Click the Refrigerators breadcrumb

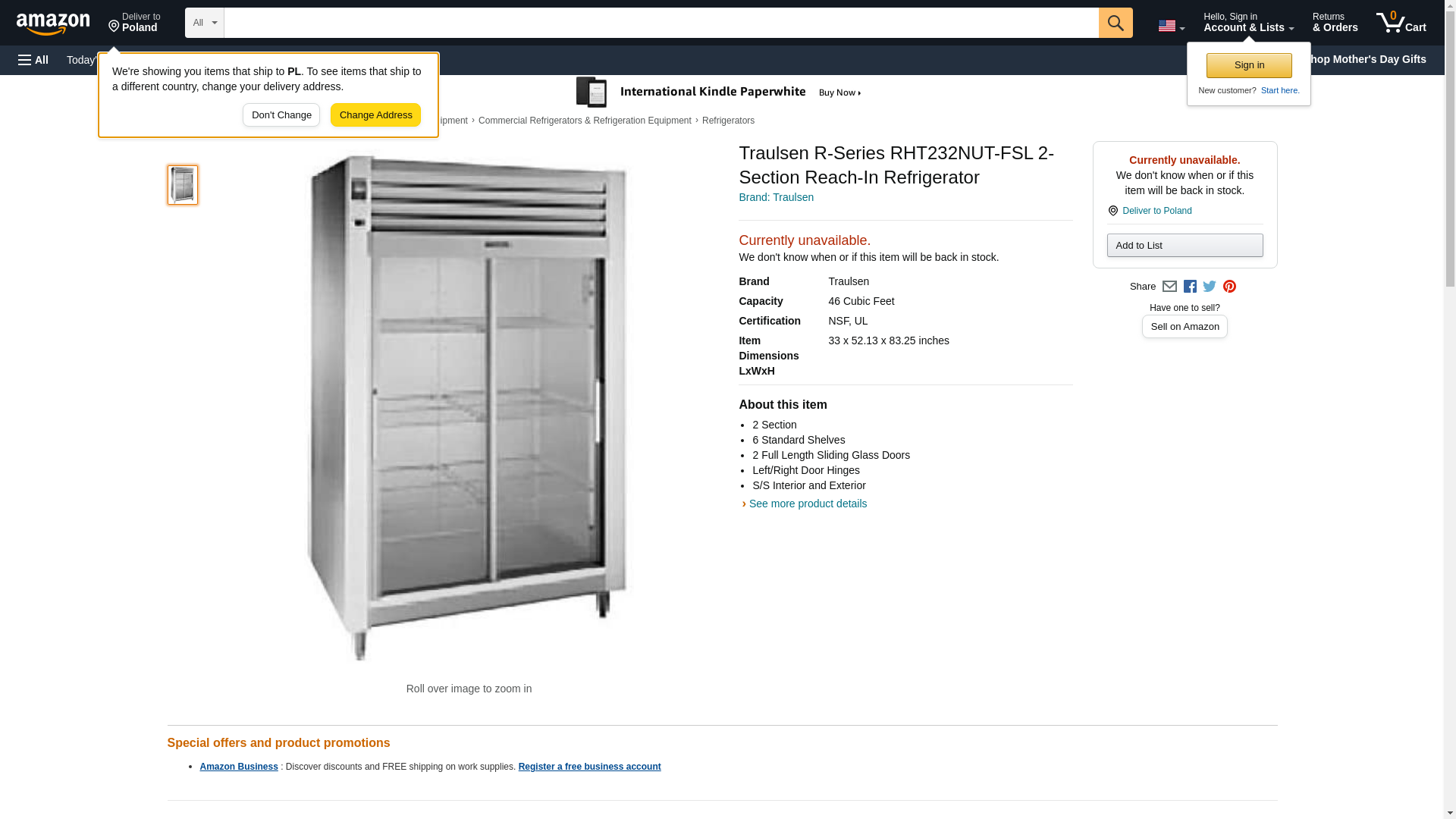tap(728, 121)
